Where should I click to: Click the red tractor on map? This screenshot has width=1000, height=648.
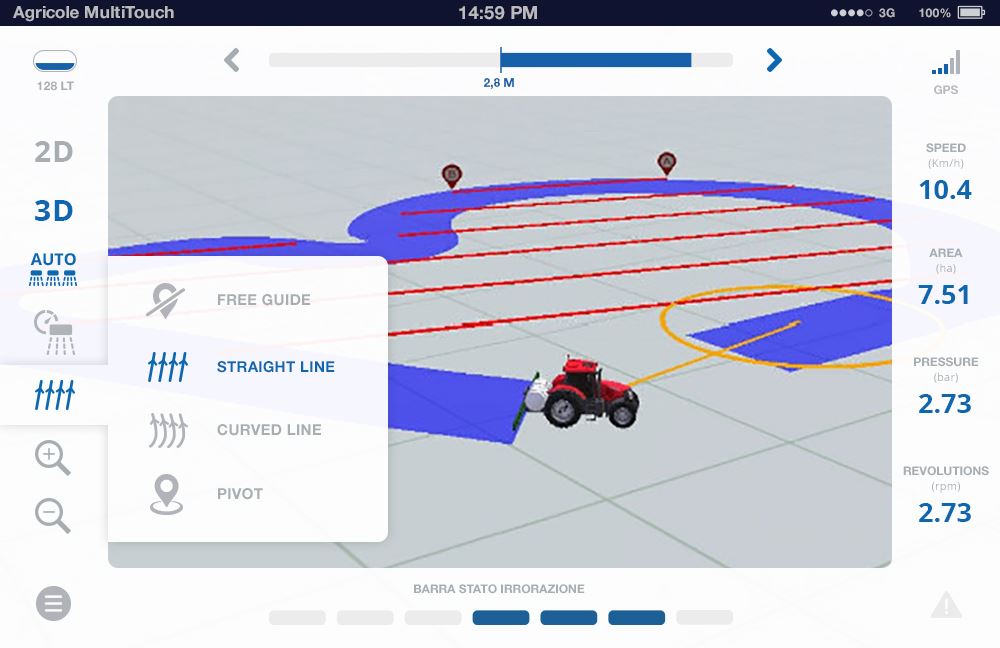point(588,391)
